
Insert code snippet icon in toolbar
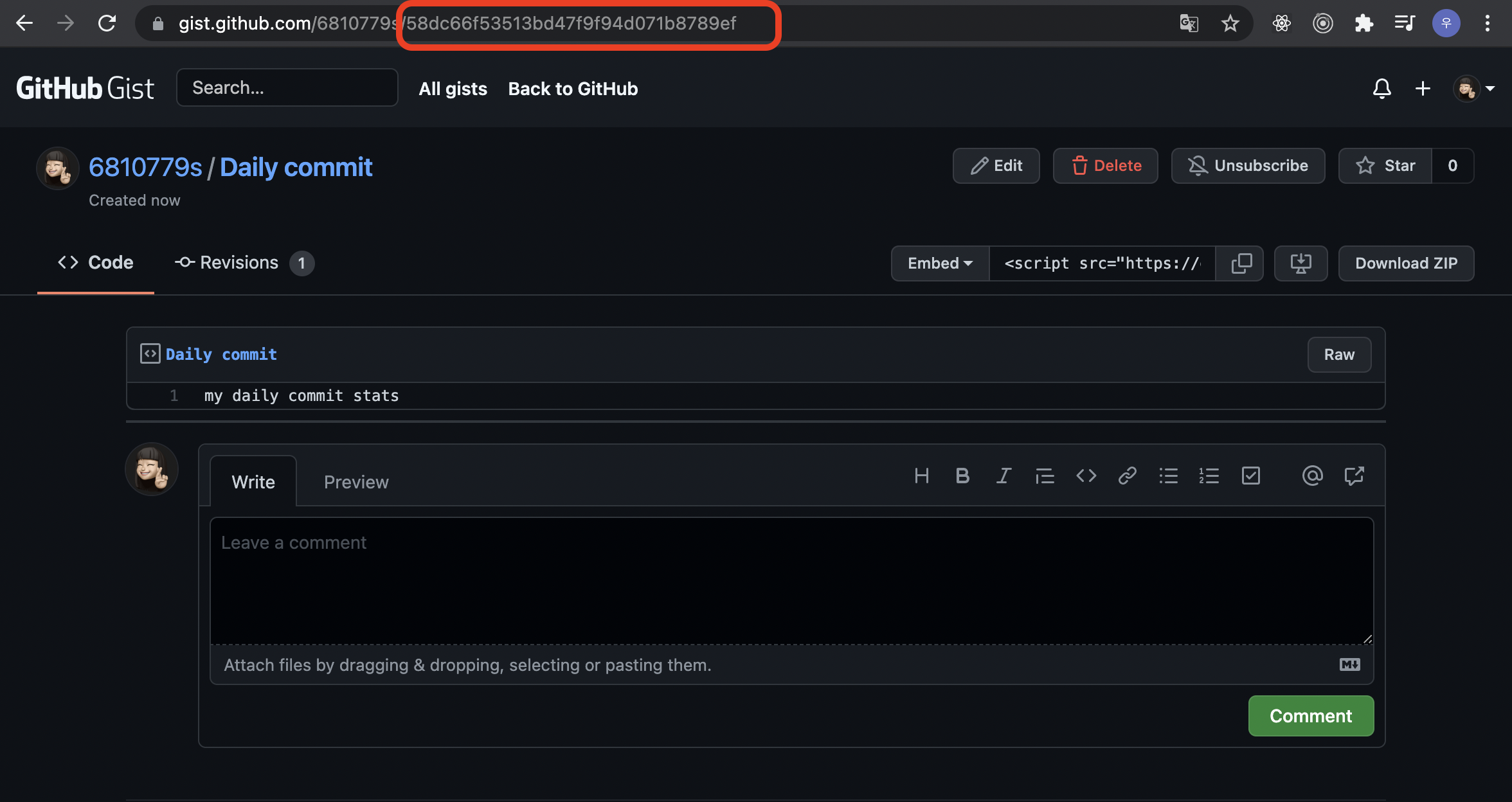[x=1086, y=476]
